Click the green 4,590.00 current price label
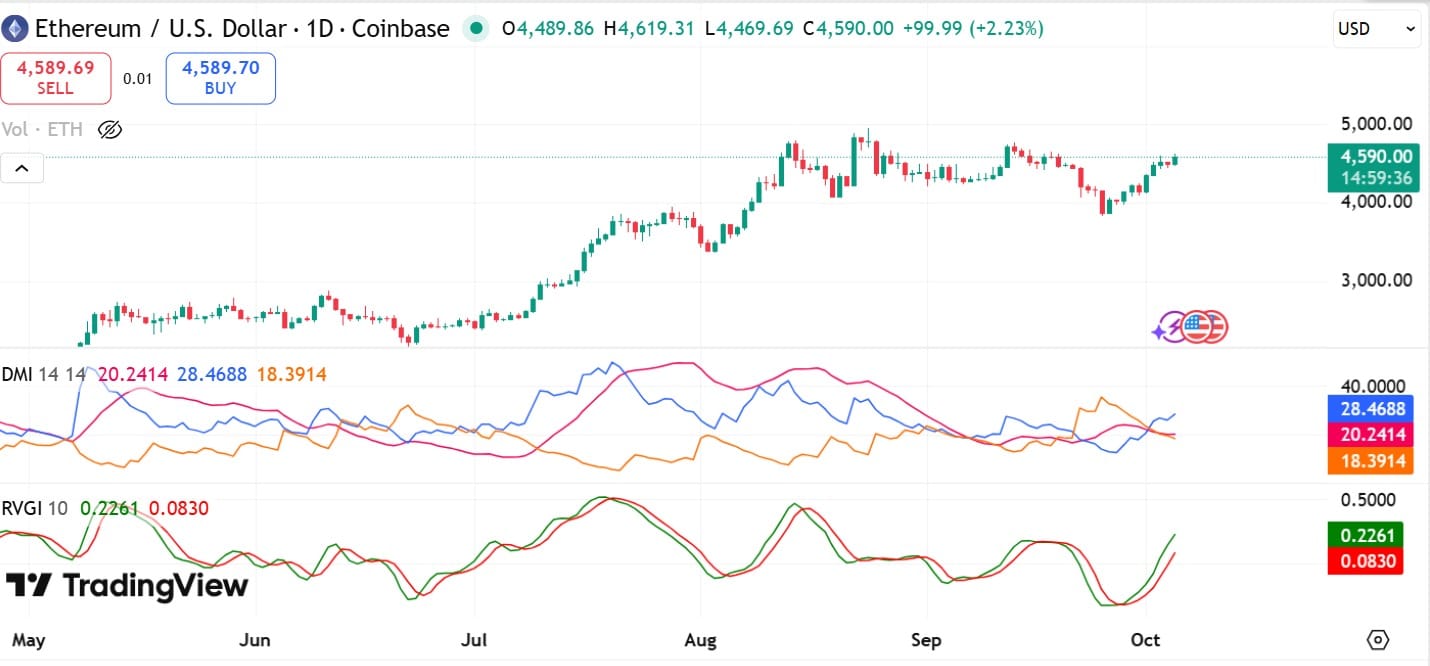This screenshot has height=666, width=1430. click(x=1374, y=157)
